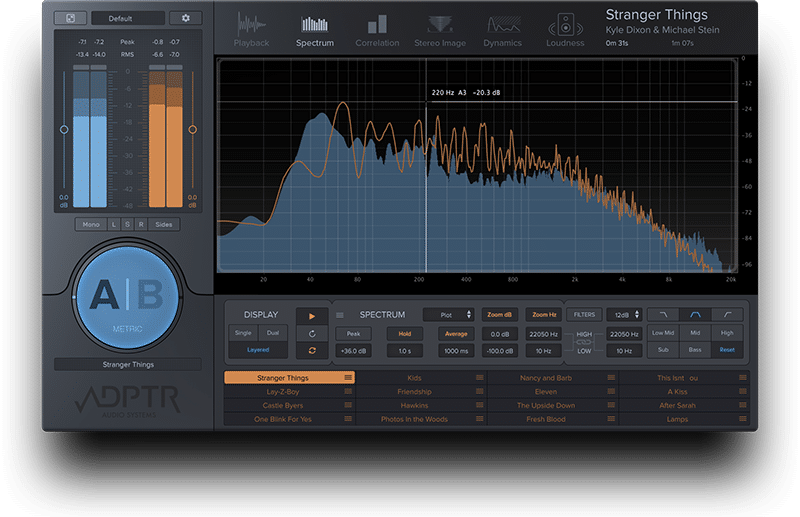Reset the filter bands
800x517 pixels.
click(727, 350)
